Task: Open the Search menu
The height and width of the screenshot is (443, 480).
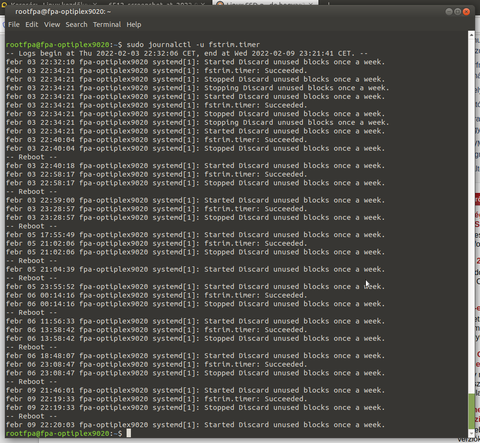Action: coord(76,24)
